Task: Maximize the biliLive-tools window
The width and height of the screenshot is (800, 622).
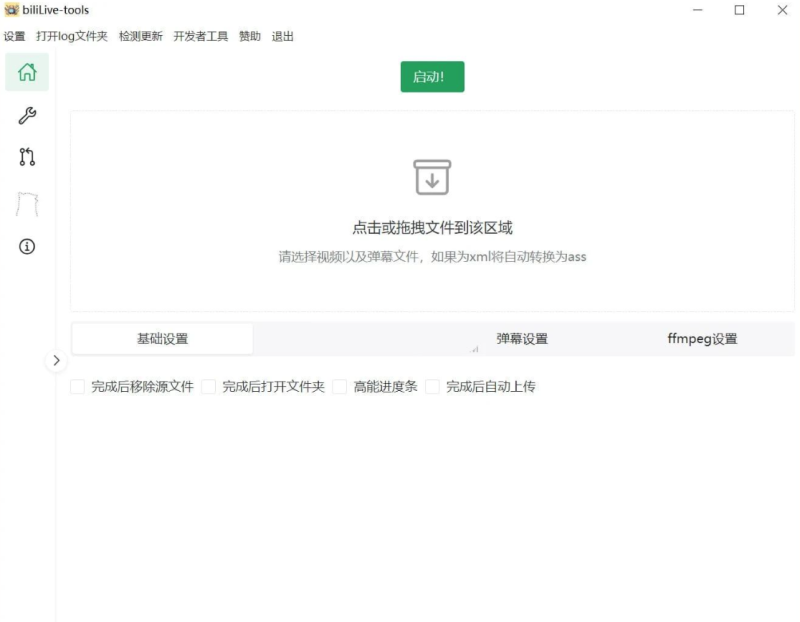Action: pyautogui.click(x=739, y=10)
